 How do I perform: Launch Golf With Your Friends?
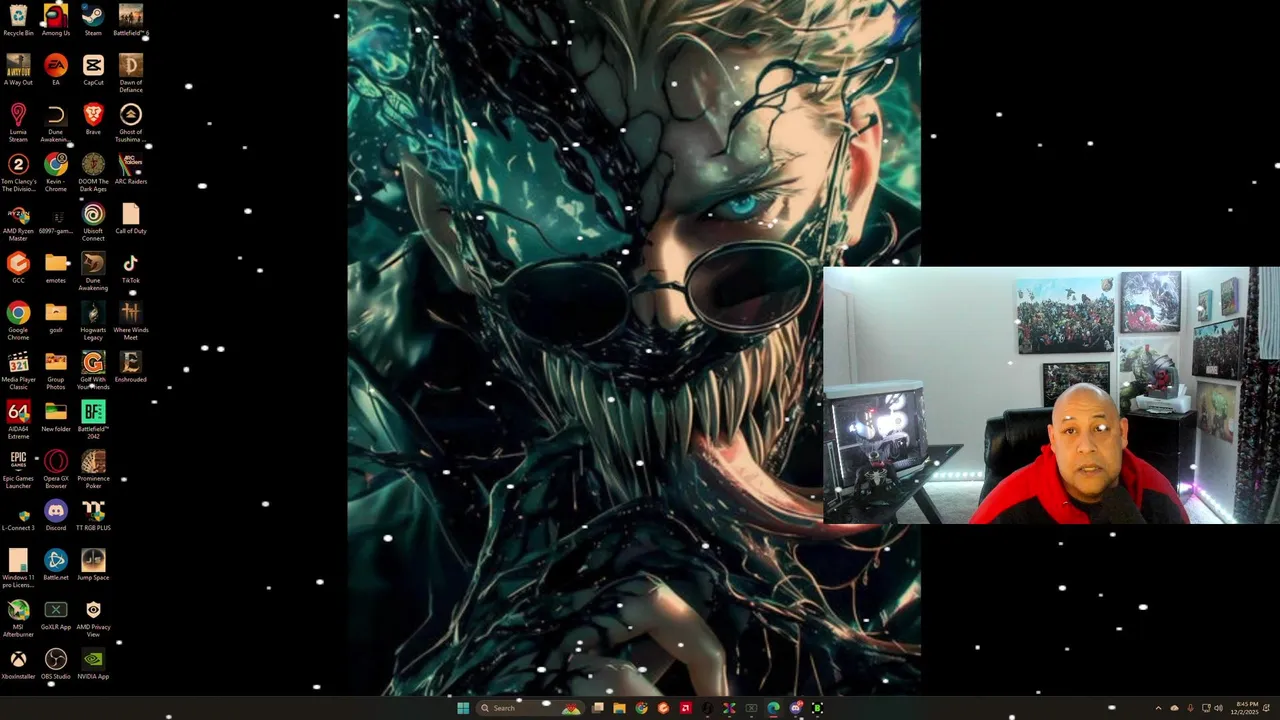(x=93, y=370)
